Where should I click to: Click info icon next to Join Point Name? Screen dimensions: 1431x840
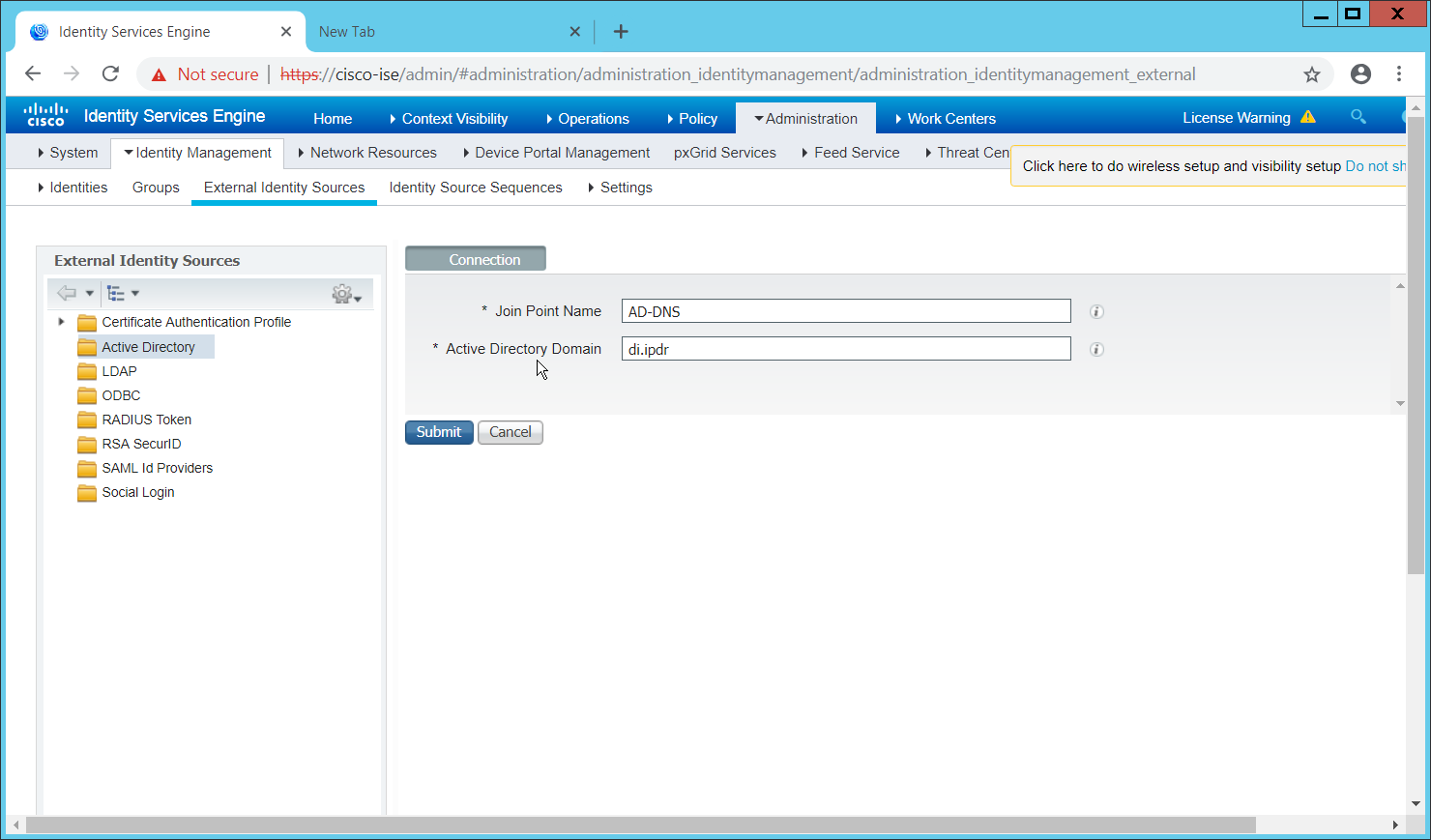click(x=1096, y=311)
